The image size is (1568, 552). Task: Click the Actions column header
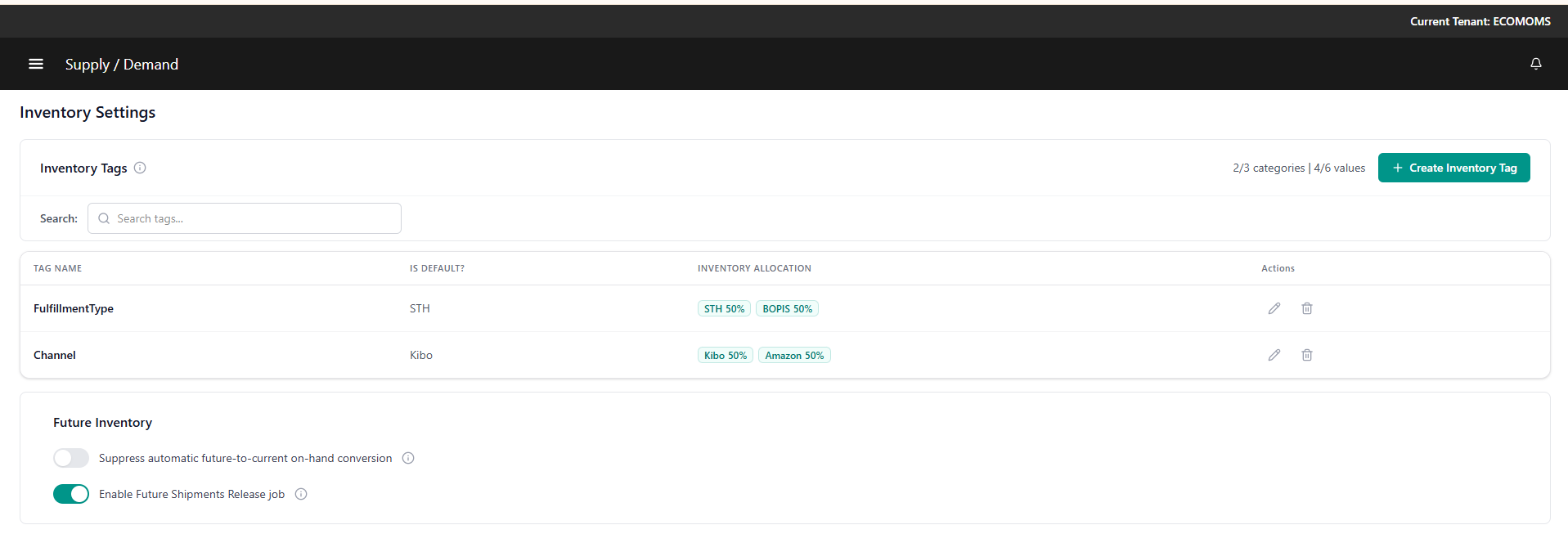click(1278, 268)
